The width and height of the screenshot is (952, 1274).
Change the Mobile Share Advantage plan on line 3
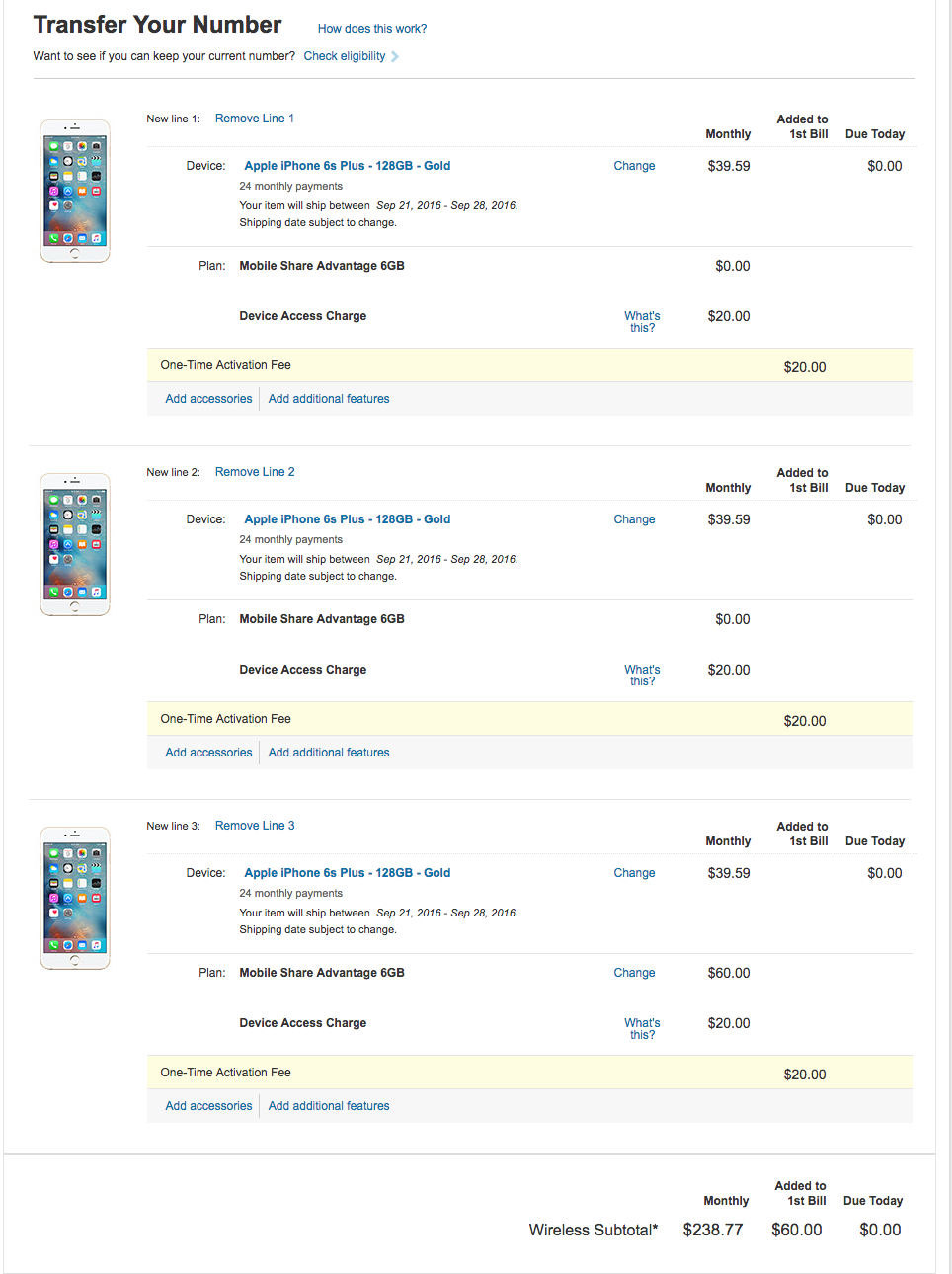tap(634, 973)
